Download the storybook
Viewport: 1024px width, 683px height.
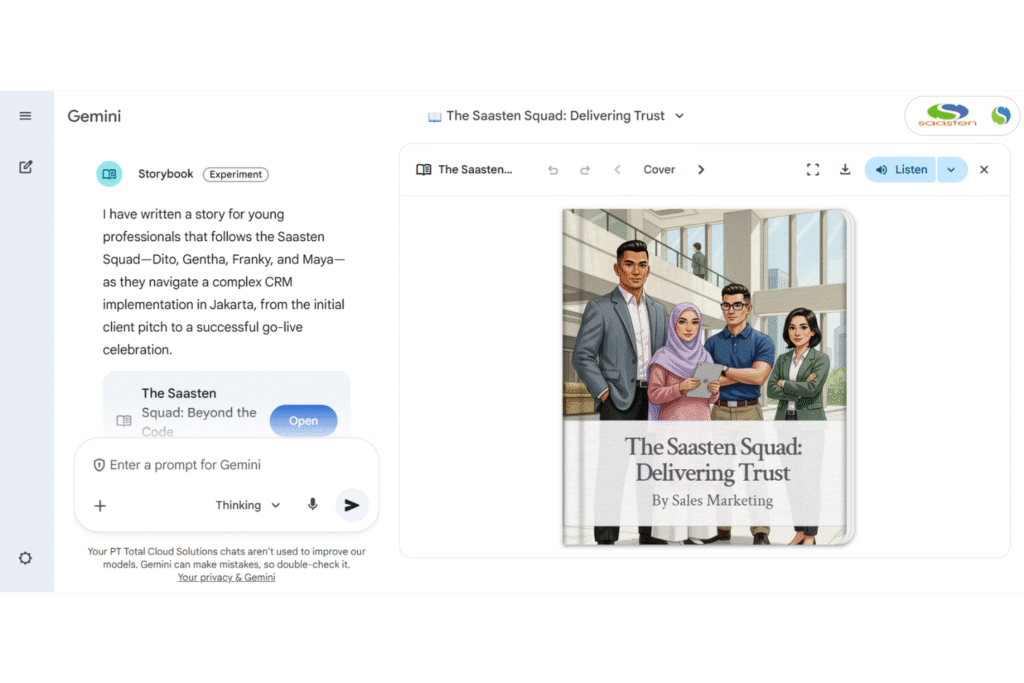[845, 170]
